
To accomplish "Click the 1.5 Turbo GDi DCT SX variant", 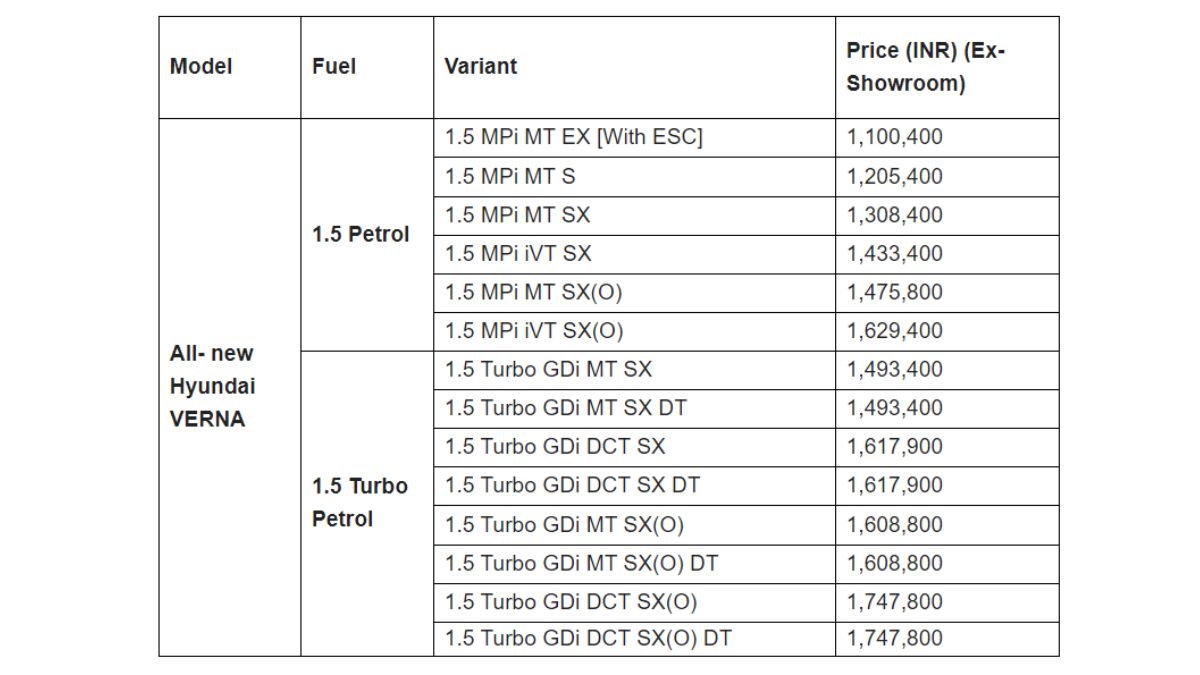I will click(555, 447).
